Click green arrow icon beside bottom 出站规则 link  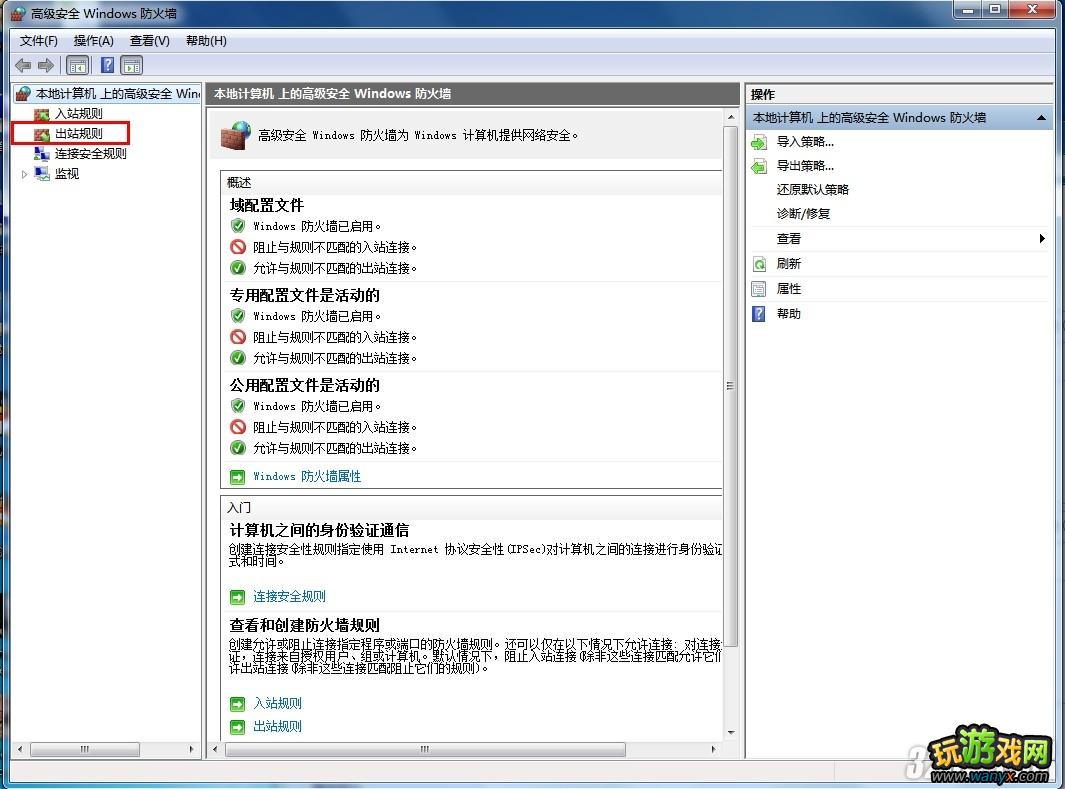[237, 728]
